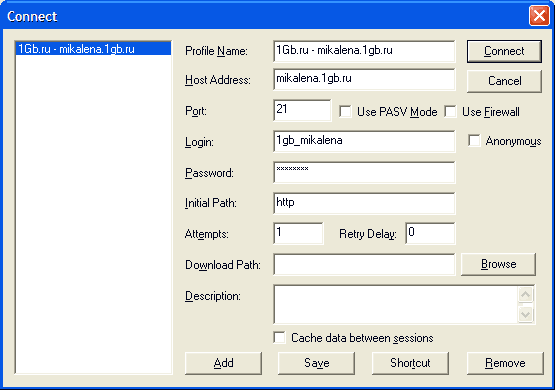Click the Description scrollbar up arrow
This screenshot has height=390, width=555.
click(526, 294)
